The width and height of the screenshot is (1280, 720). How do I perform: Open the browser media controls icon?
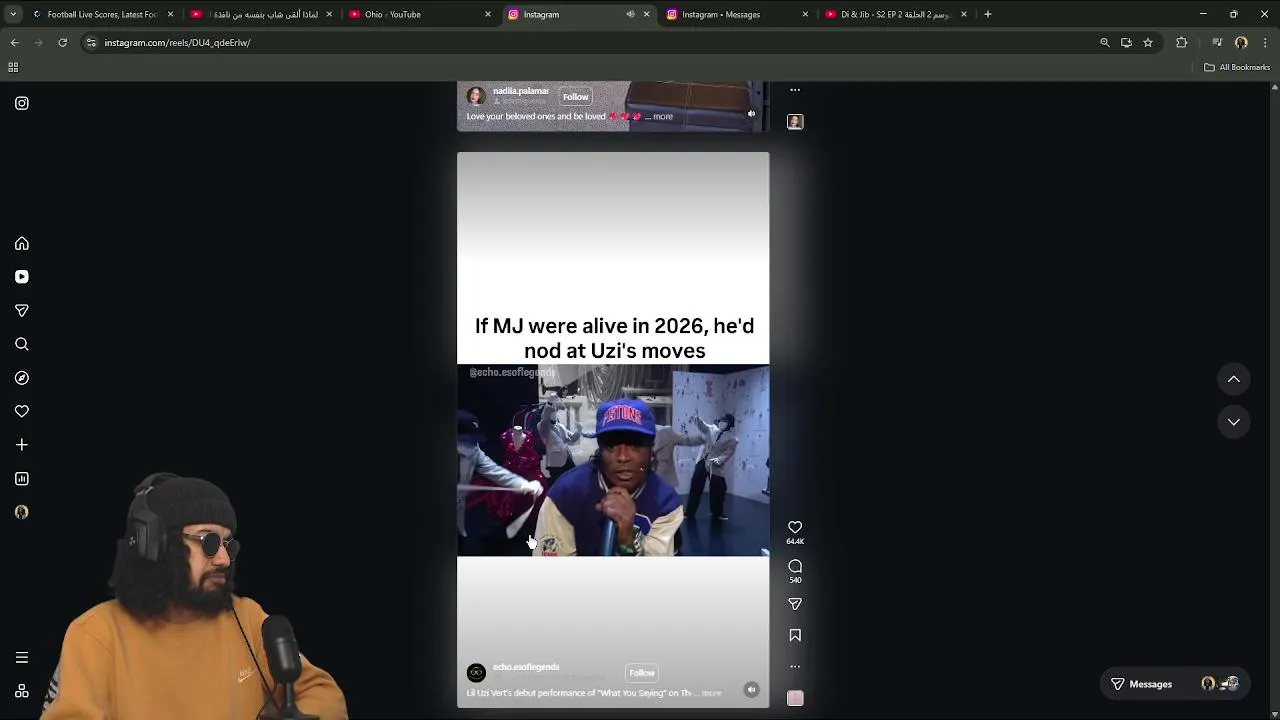[x=1217, y=42]
